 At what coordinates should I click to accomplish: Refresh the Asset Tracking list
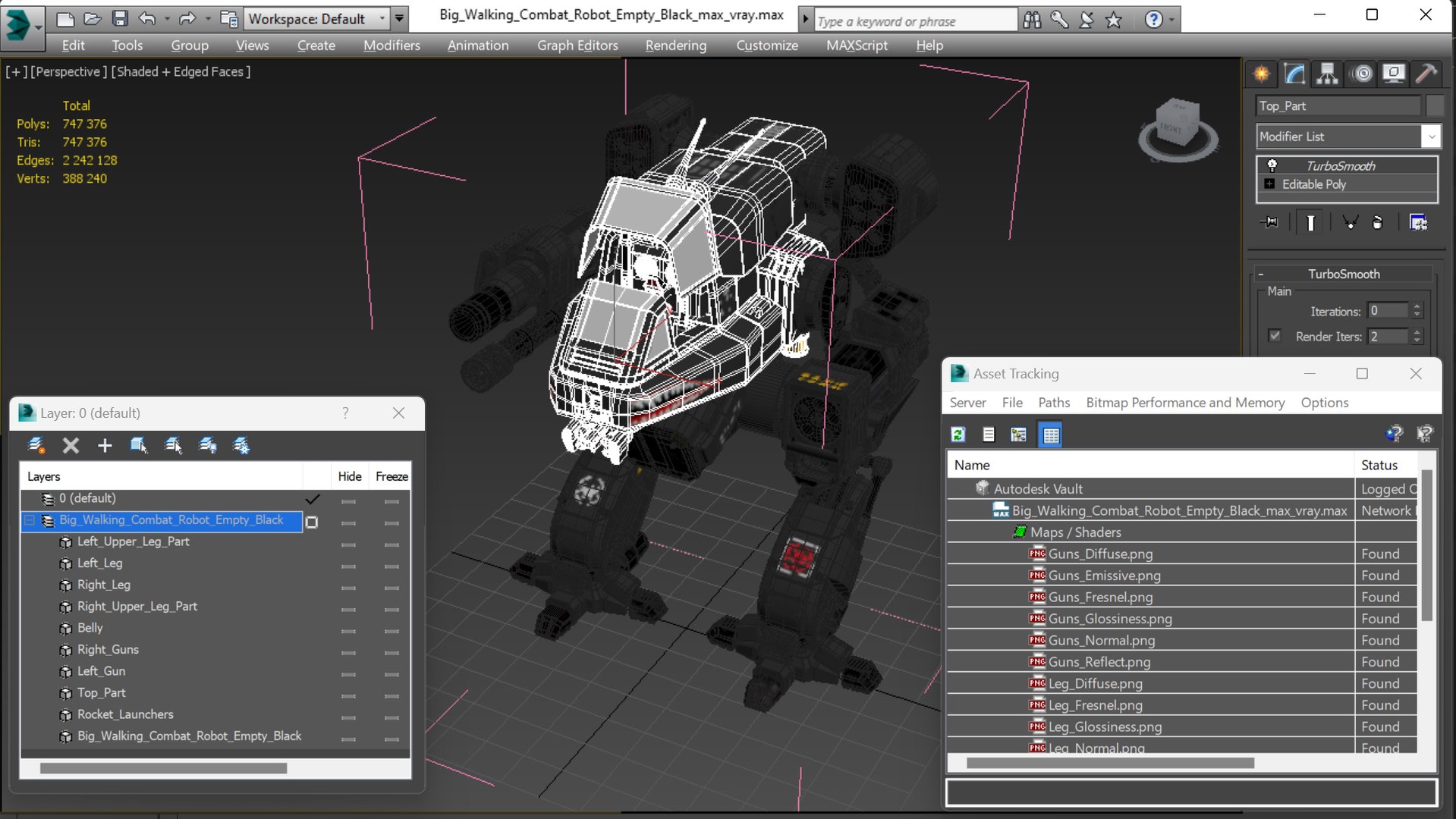point(958,435)
